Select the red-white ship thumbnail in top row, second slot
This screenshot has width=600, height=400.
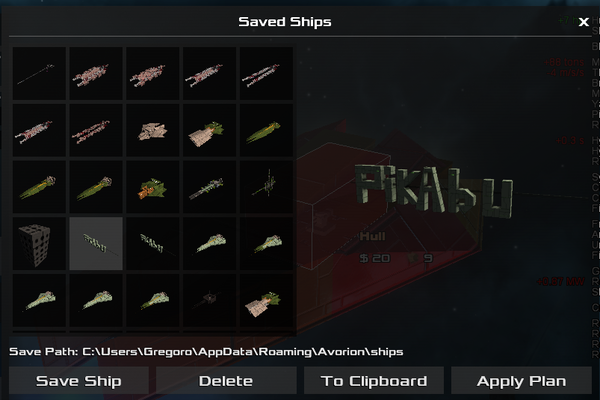click(96, 73)
